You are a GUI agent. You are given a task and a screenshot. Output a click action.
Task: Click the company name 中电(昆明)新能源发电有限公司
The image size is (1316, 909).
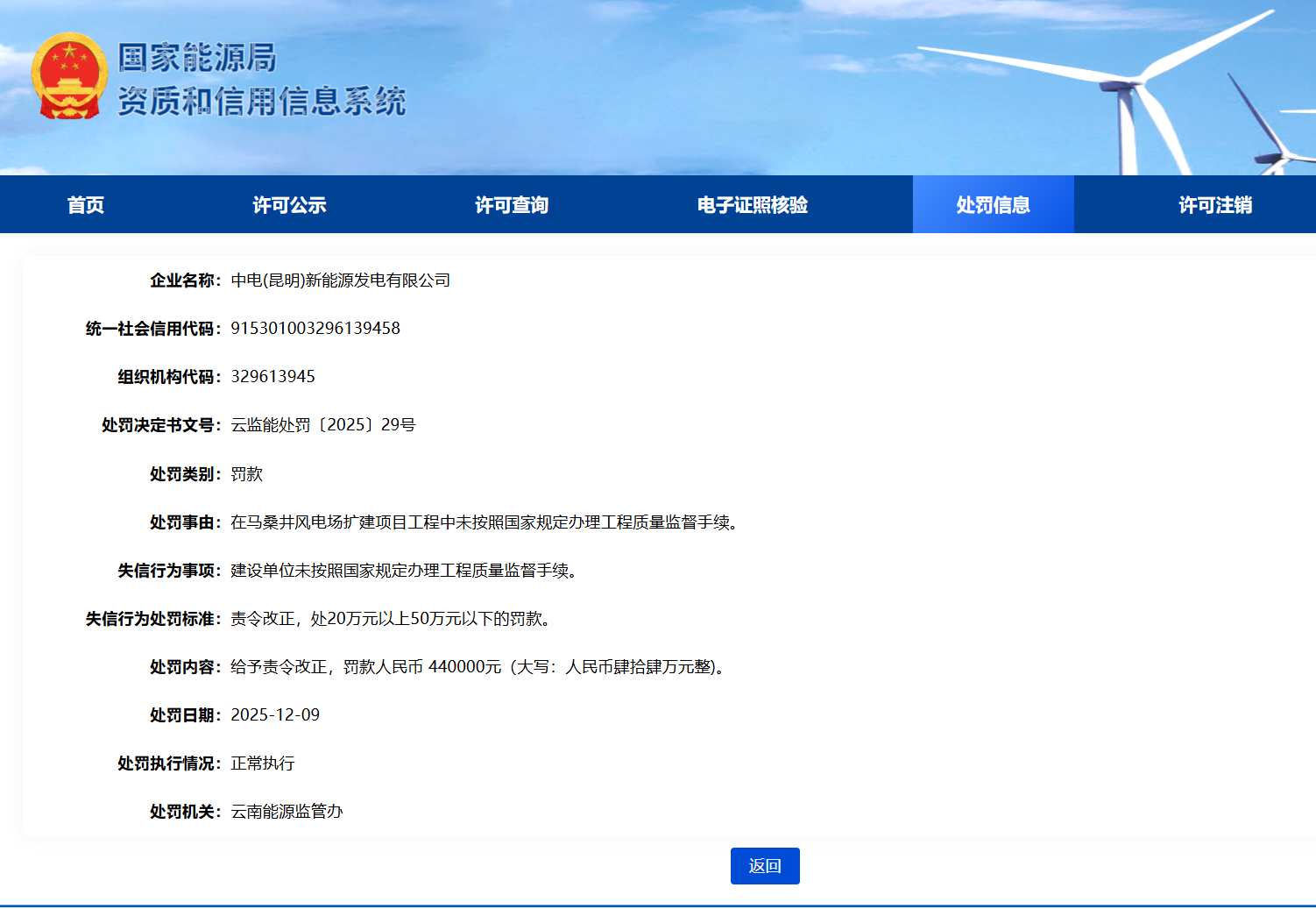tap(340, 281)
